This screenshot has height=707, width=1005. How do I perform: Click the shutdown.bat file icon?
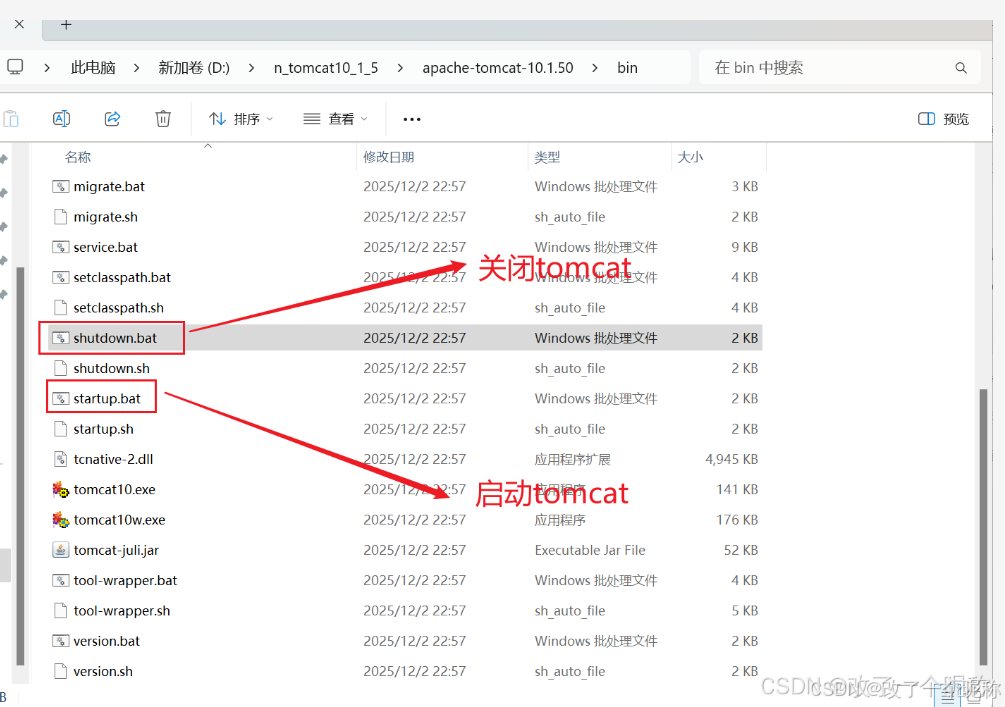point(60,338)
